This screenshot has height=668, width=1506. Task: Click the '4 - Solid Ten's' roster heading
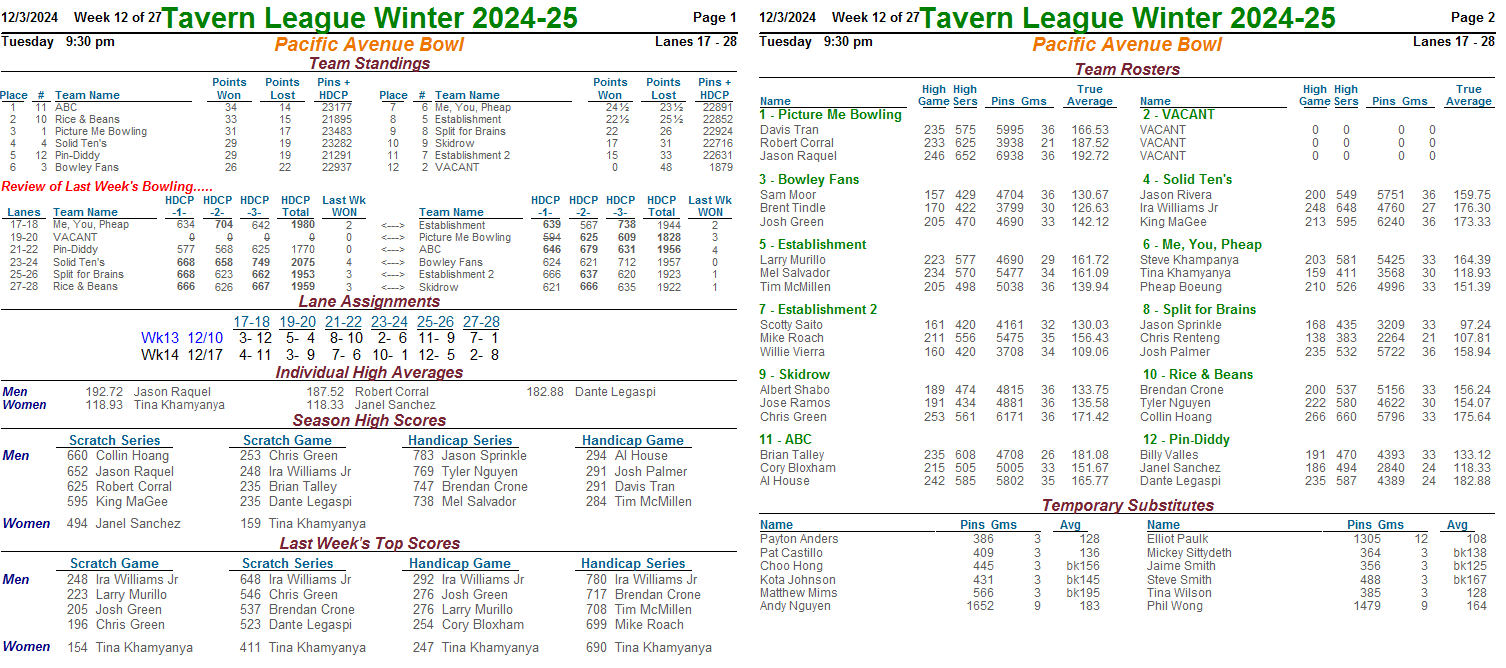(x=1187, y=179)
